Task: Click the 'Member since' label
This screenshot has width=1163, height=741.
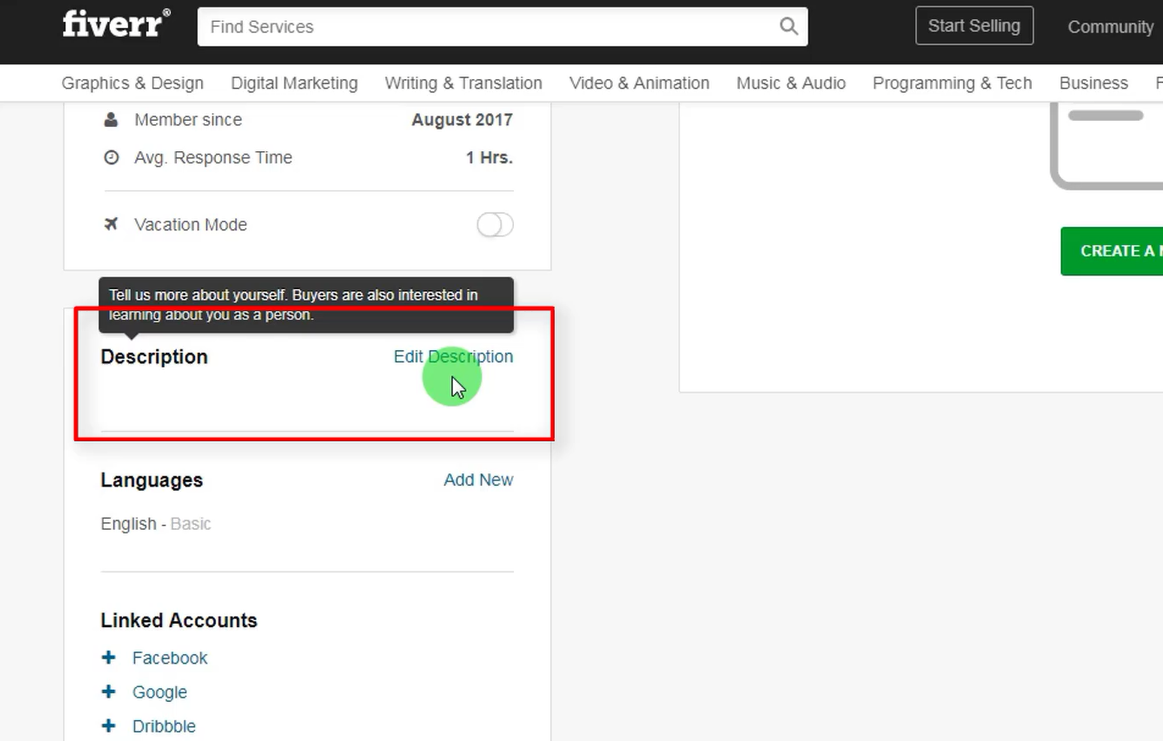Action: pyautogui.click(x=188, y=119)
